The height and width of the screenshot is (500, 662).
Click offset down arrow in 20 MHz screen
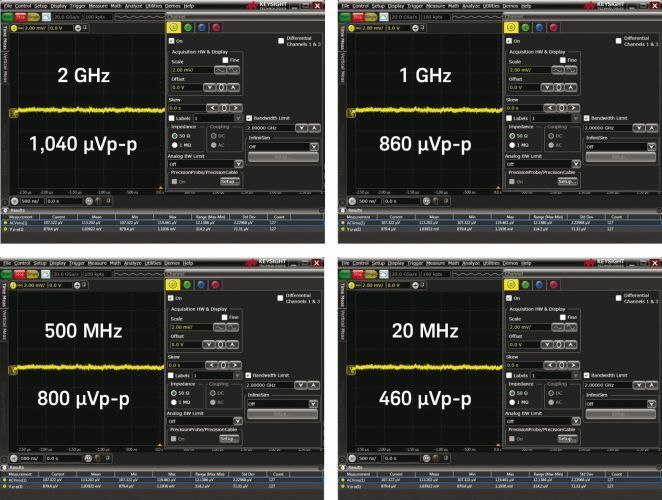click(547, 345)
